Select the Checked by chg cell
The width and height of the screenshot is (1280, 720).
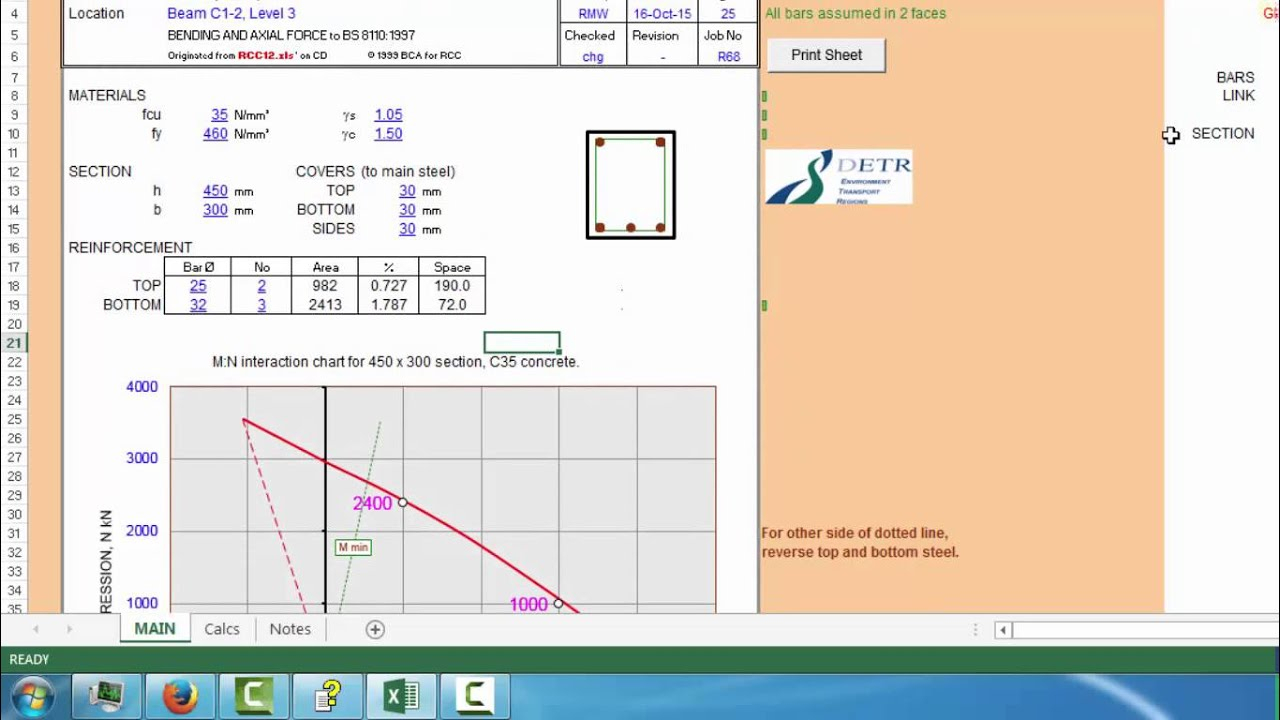(x=593, y=57)
